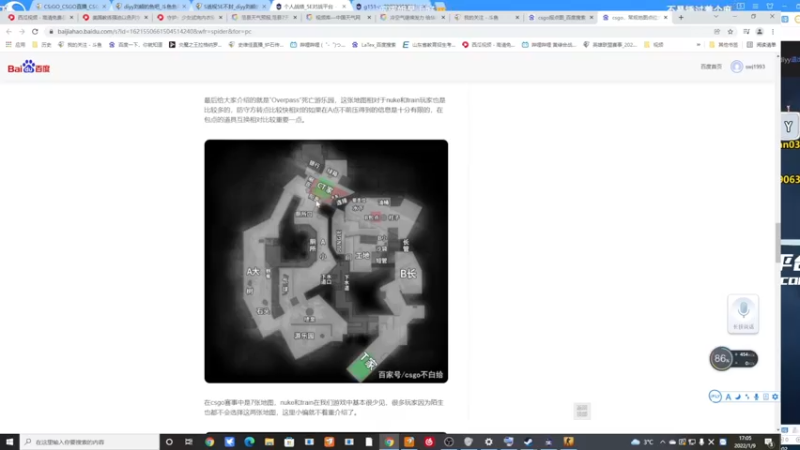Open the '百度一下, 你就知道' bookmark
The image size is (800, 450).
136,45
